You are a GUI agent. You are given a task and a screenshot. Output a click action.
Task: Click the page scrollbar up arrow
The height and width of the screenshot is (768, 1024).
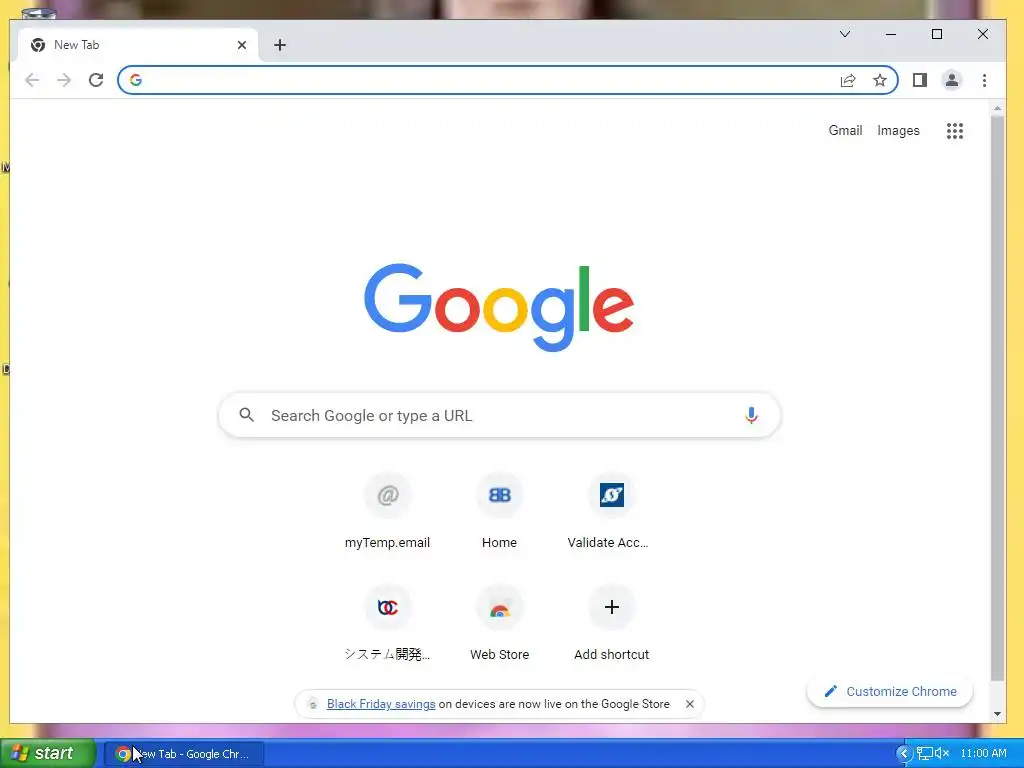point(997,108)
